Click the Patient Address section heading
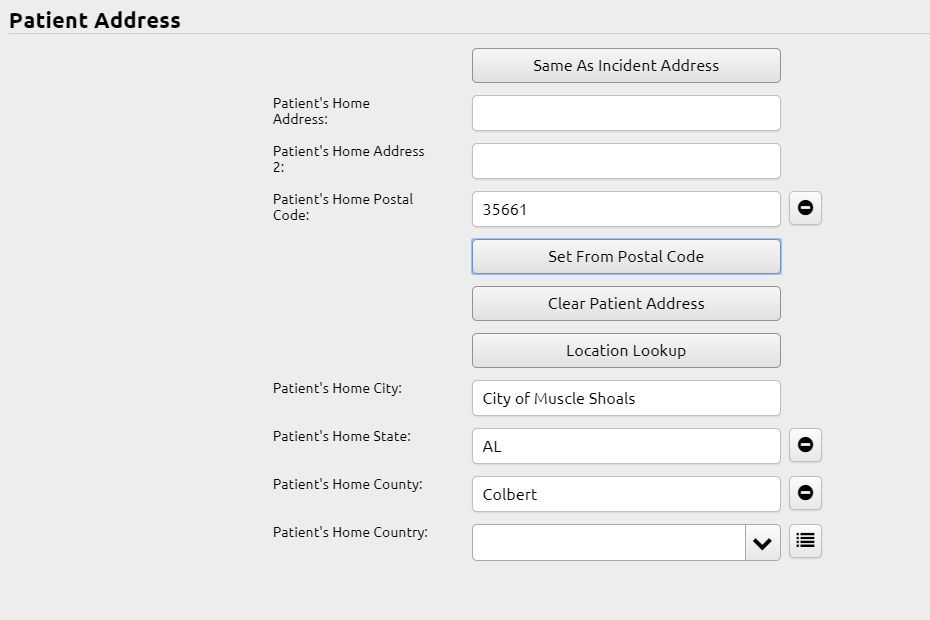The height and width of the screenshot is (620, 930). coord(95,20)
